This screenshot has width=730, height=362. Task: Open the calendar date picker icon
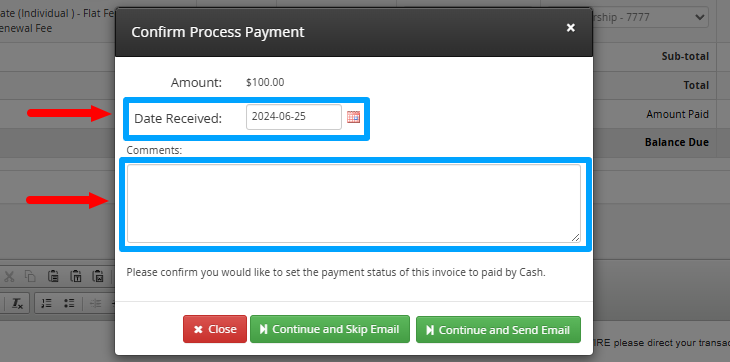[353, 117]
